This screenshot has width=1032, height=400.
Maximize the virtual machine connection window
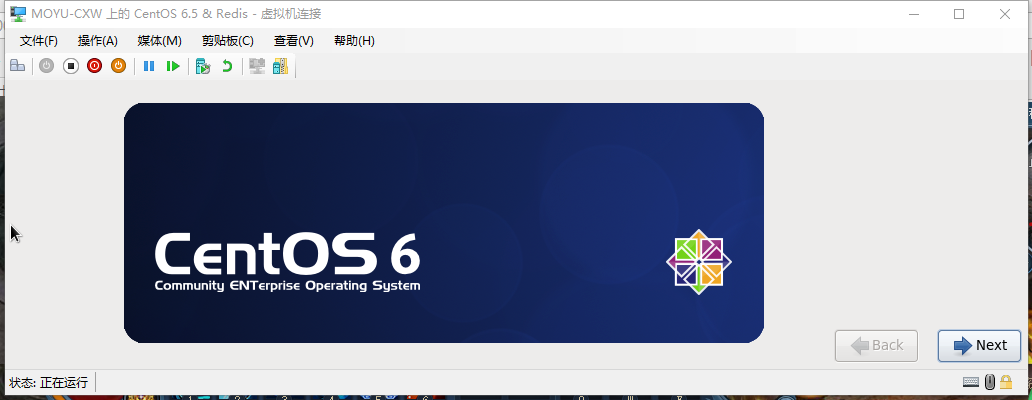(x=959, y=14)
